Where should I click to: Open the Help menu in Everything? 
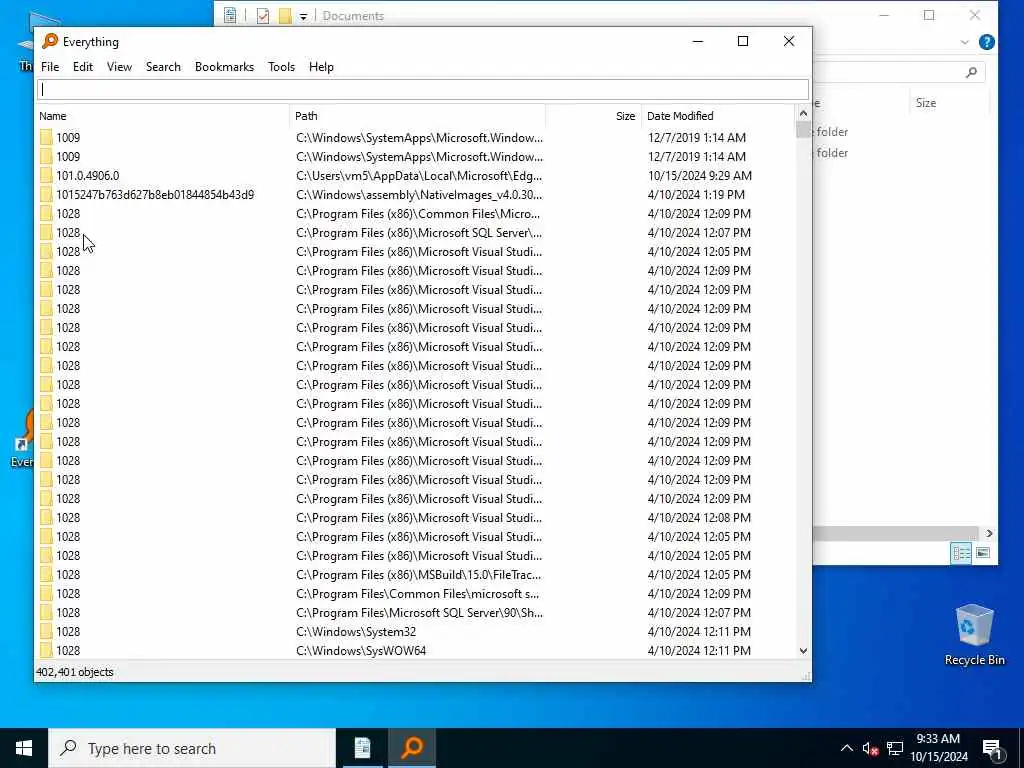click(321, 67)
